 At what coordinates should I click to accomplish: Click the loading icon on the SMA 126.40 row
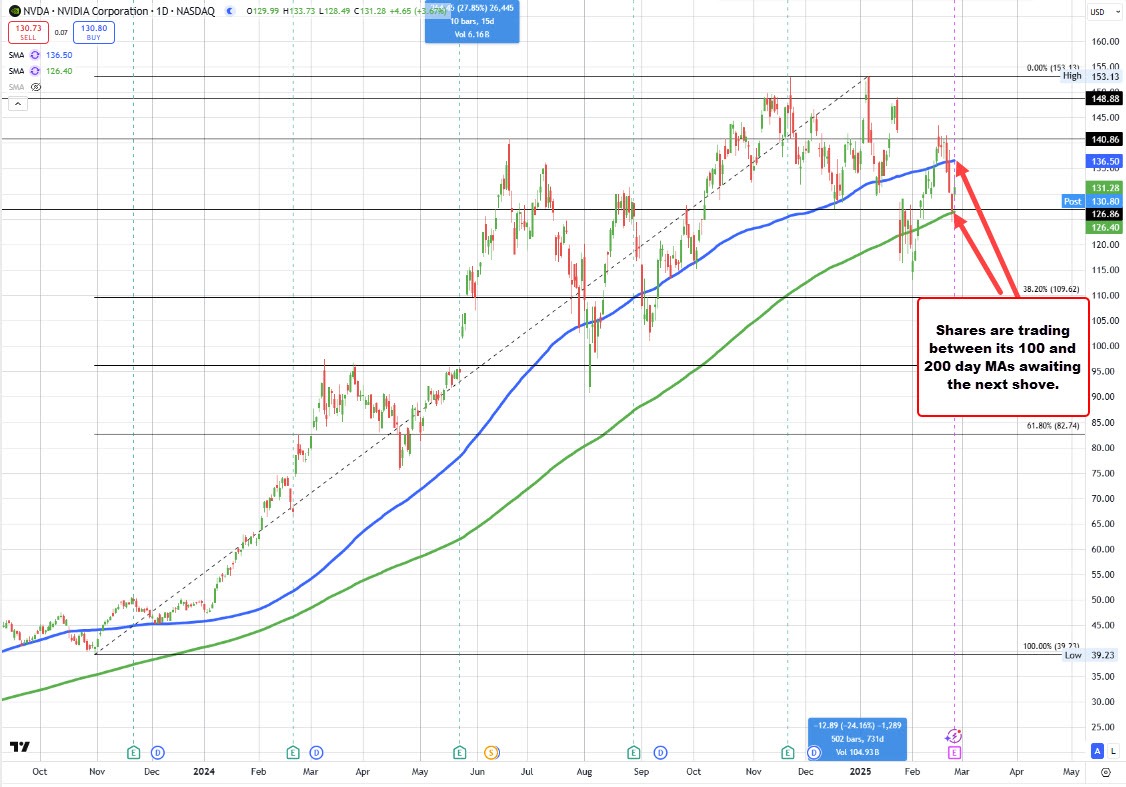click(34, 71)
